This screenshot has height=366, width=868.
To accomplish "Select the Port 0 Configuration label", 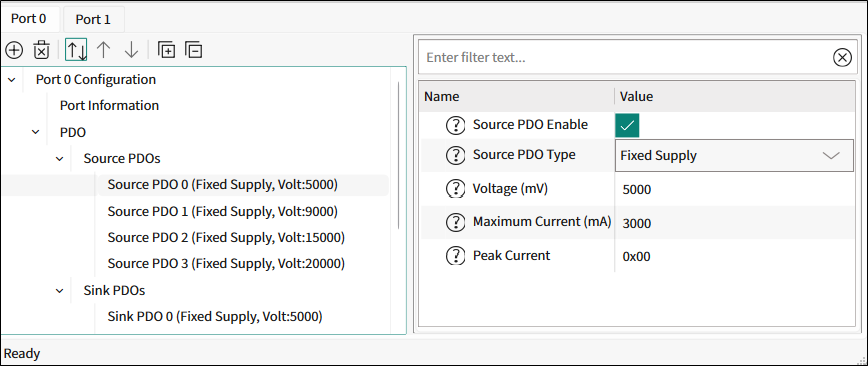I will (x=96, y=80).
